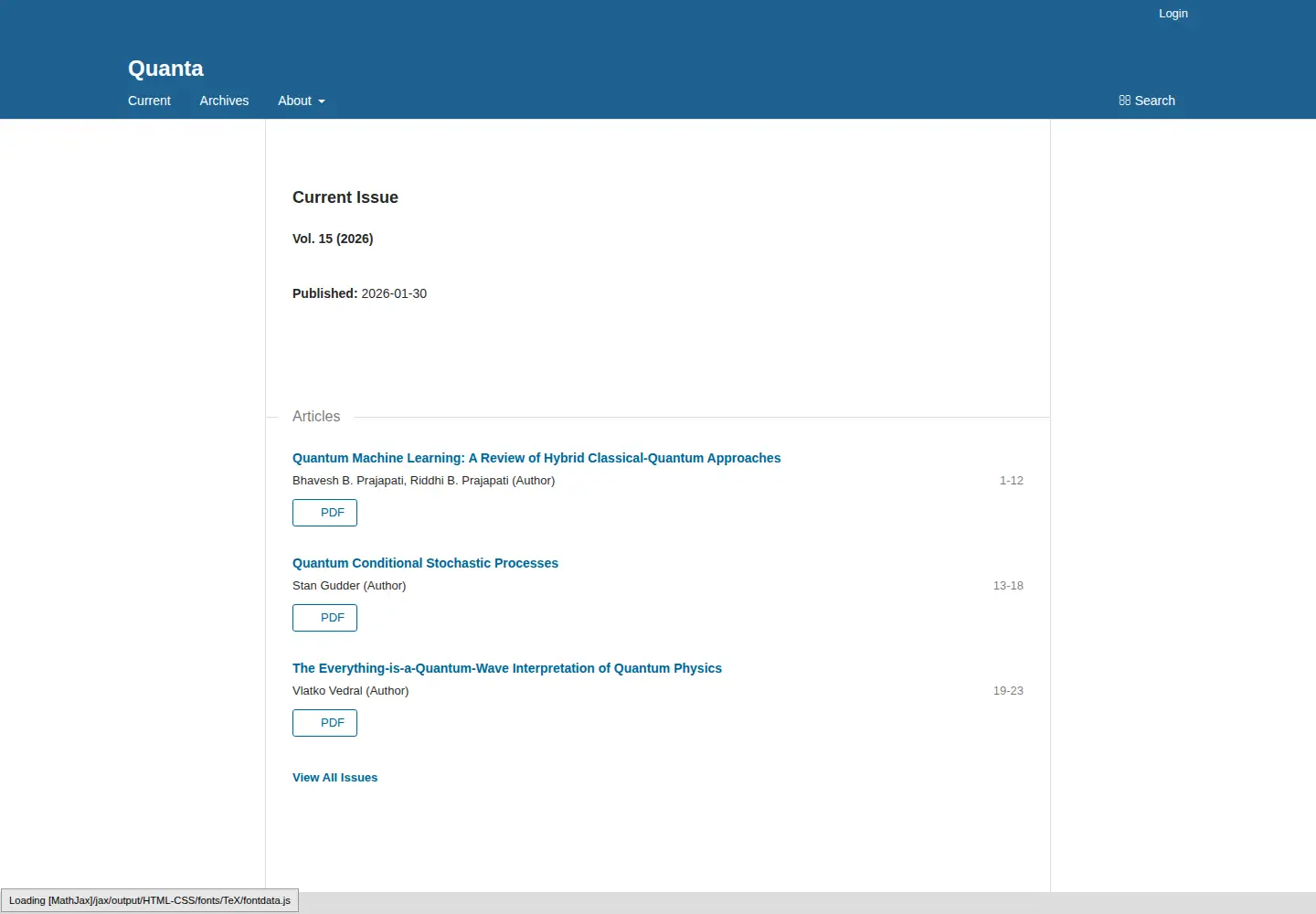Select the published date 2026-01-30
Image resolution: width=1316 pixels, height=914 pixels.
(394, 293)
